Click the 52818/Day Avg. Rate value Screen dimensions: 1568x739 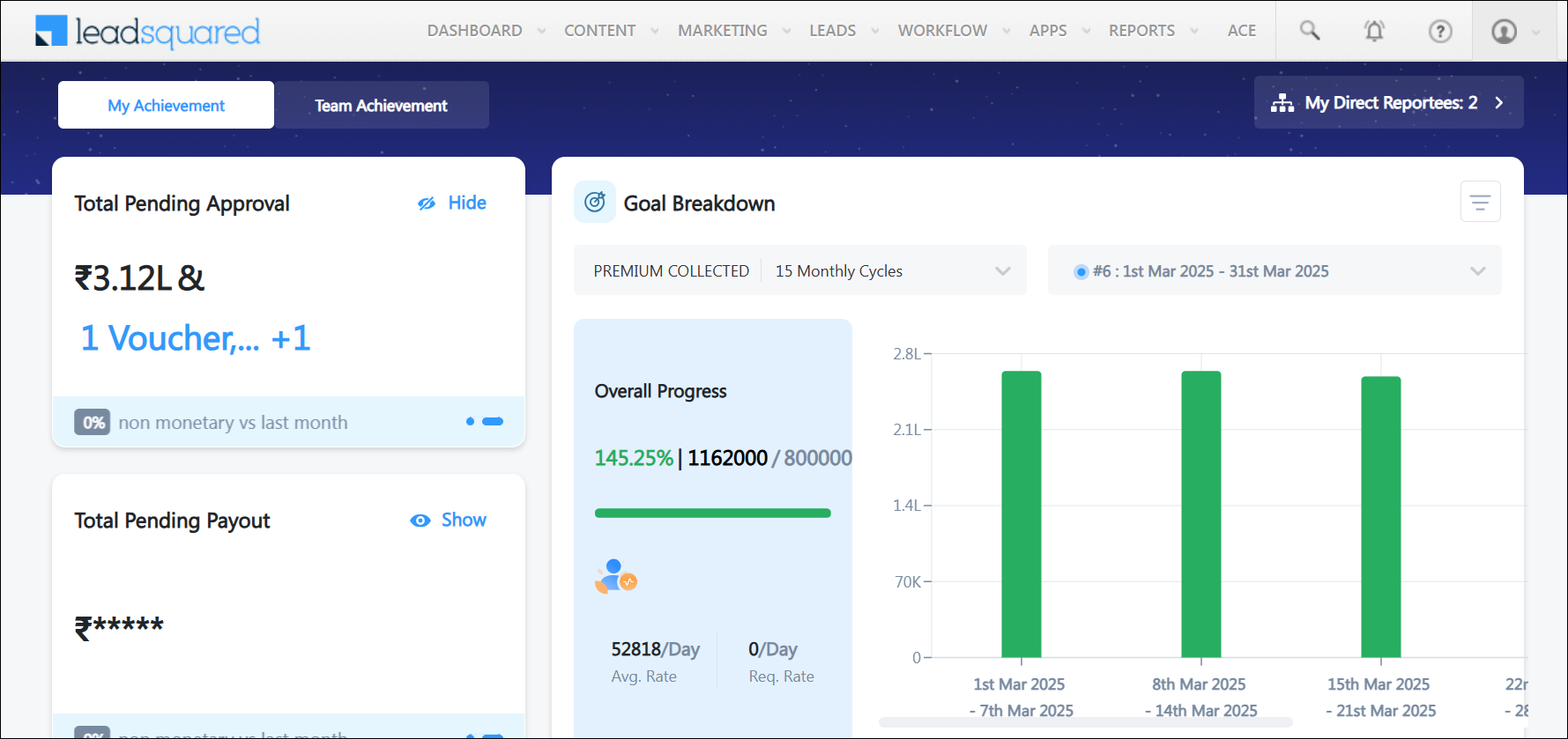pyautogui.click(x=656, y=649)
